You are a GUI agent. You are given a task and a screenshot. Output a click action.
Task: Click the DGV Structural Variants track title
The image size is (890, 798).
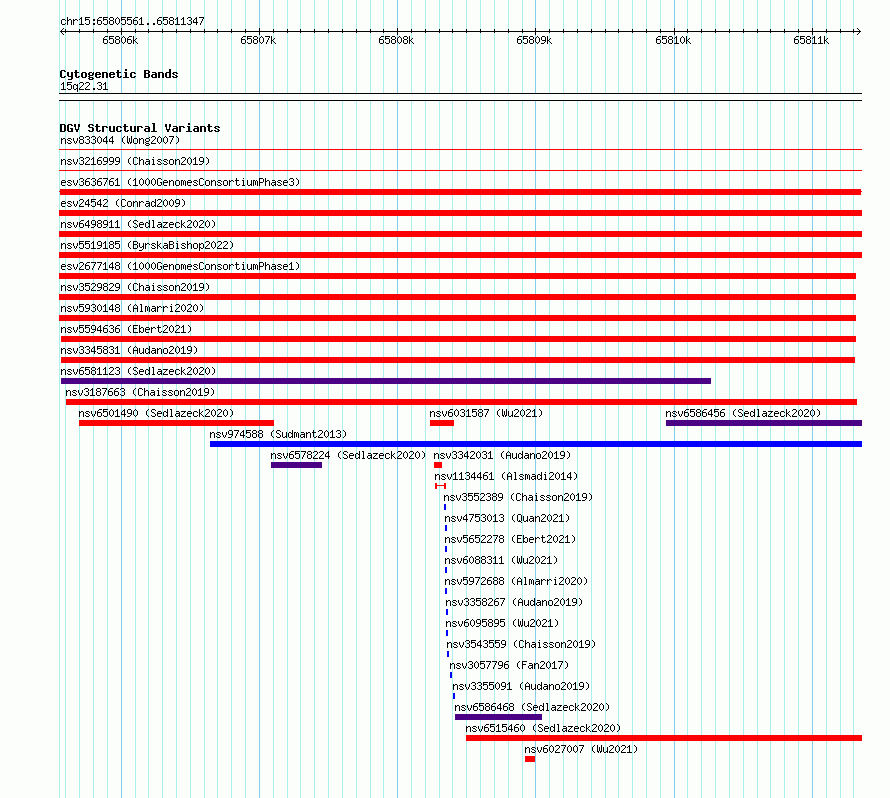[x=140, y=128]
